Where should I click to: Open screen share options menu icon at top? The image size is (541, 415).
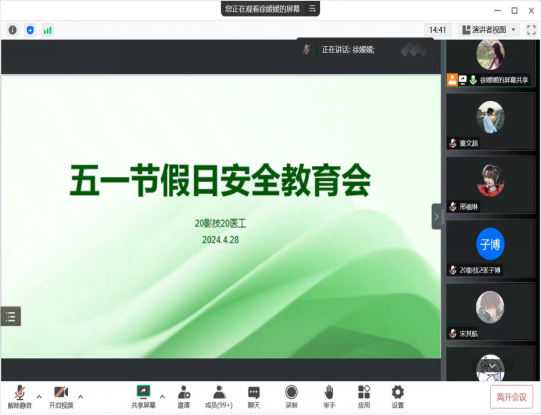(312, 8)
